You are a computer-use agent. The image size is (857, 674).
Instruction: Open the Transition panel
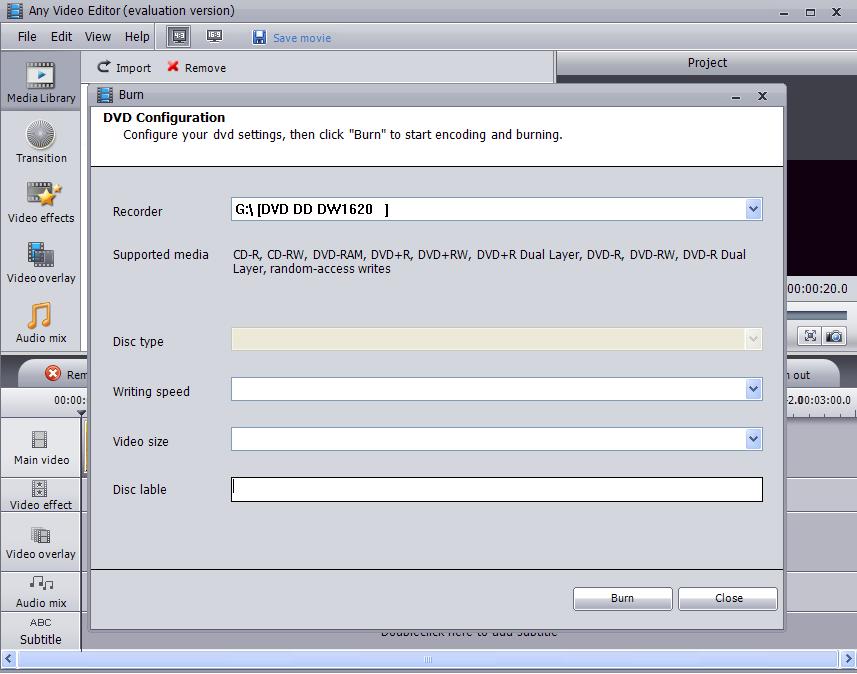[41, 142]
